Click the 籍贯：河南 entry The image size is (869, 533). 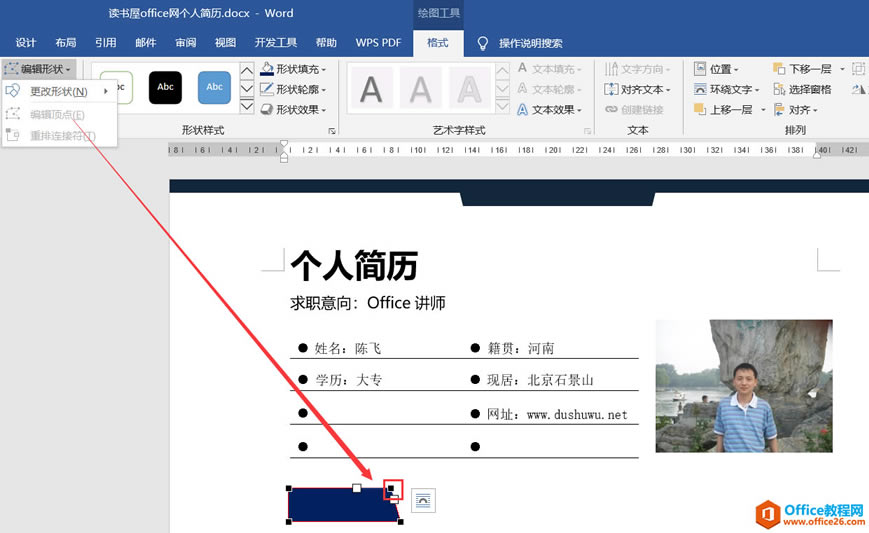[520, 348]
